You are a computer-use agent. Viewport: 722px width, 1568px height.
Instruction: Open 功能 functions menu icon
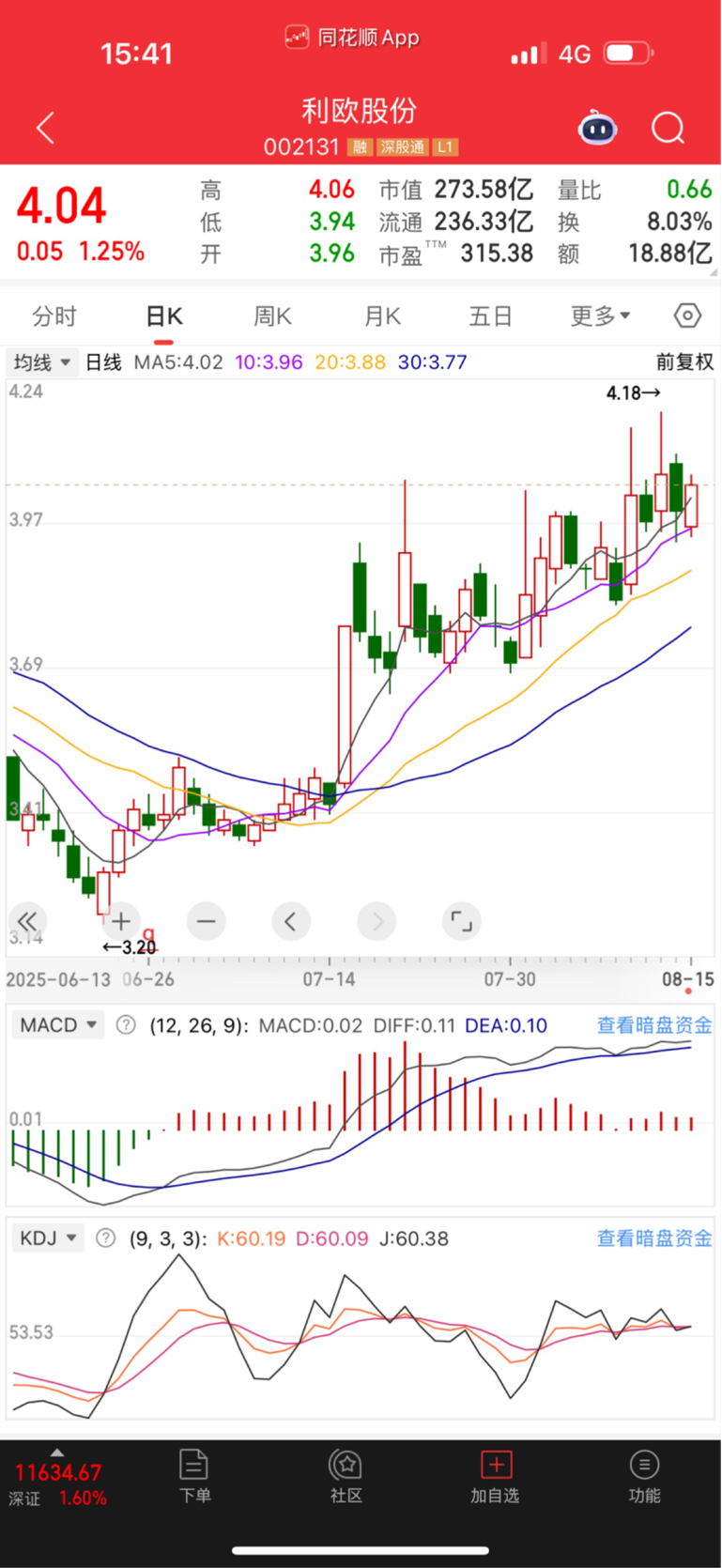(x=644, y=1476)
